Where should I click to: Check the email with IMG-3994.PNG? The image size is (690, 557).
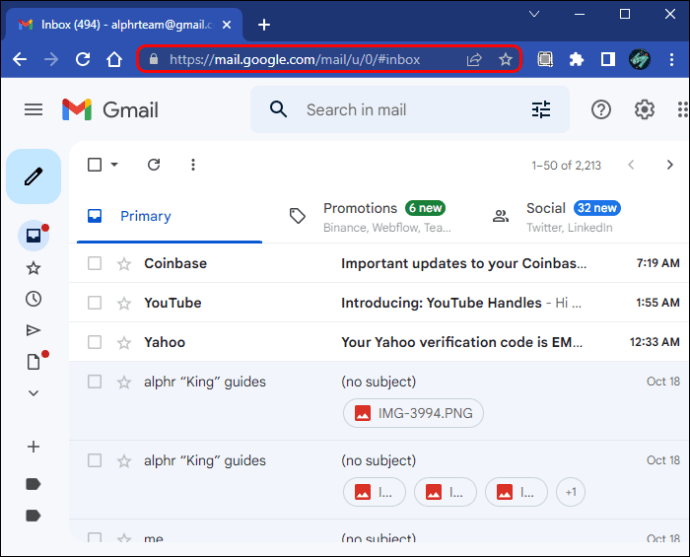(95, 381)
